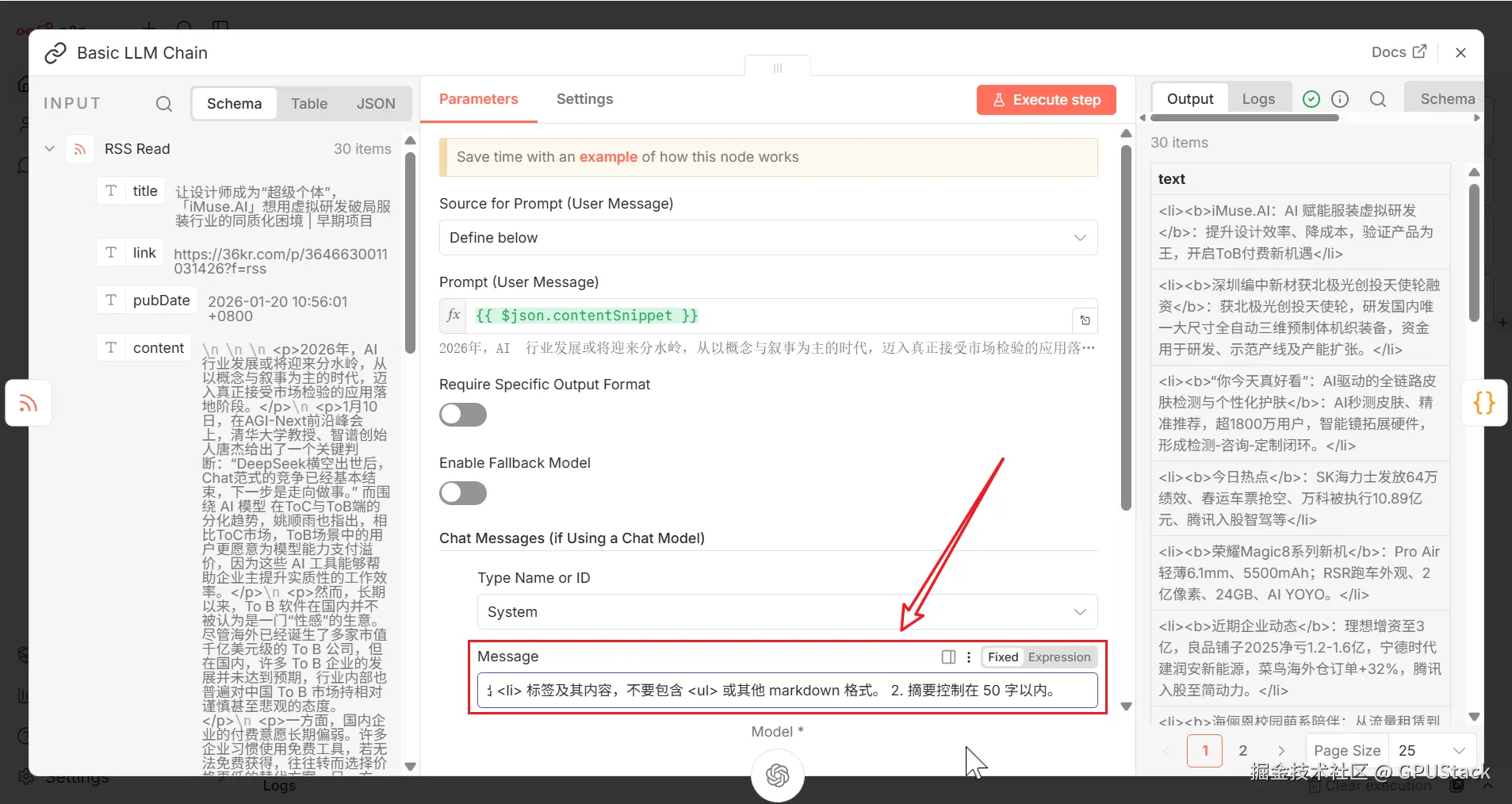Click the input panel vertical scrollbar

tap(410, 252)
